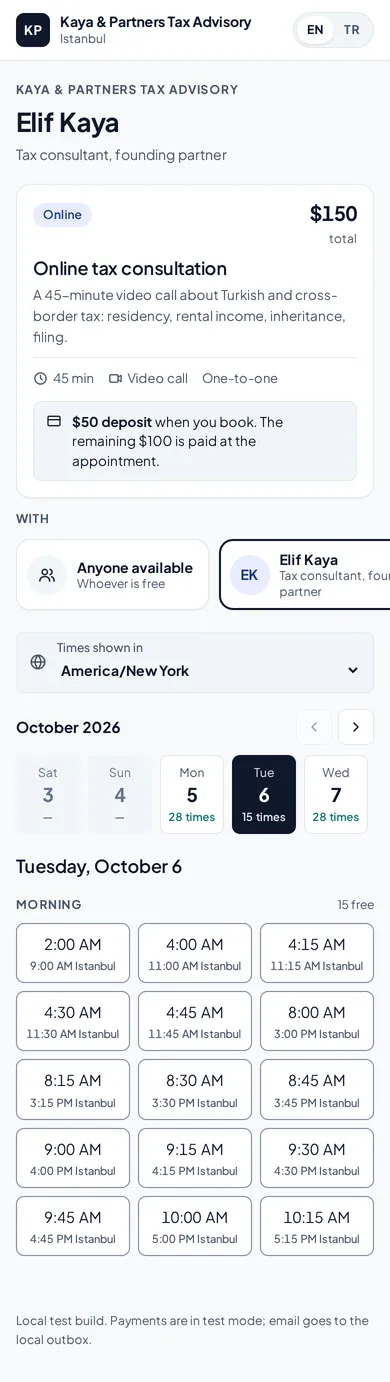390x1382 pixels.
Task: Switch language to EN
Action: pyautogui.click(x=315, y=30)
